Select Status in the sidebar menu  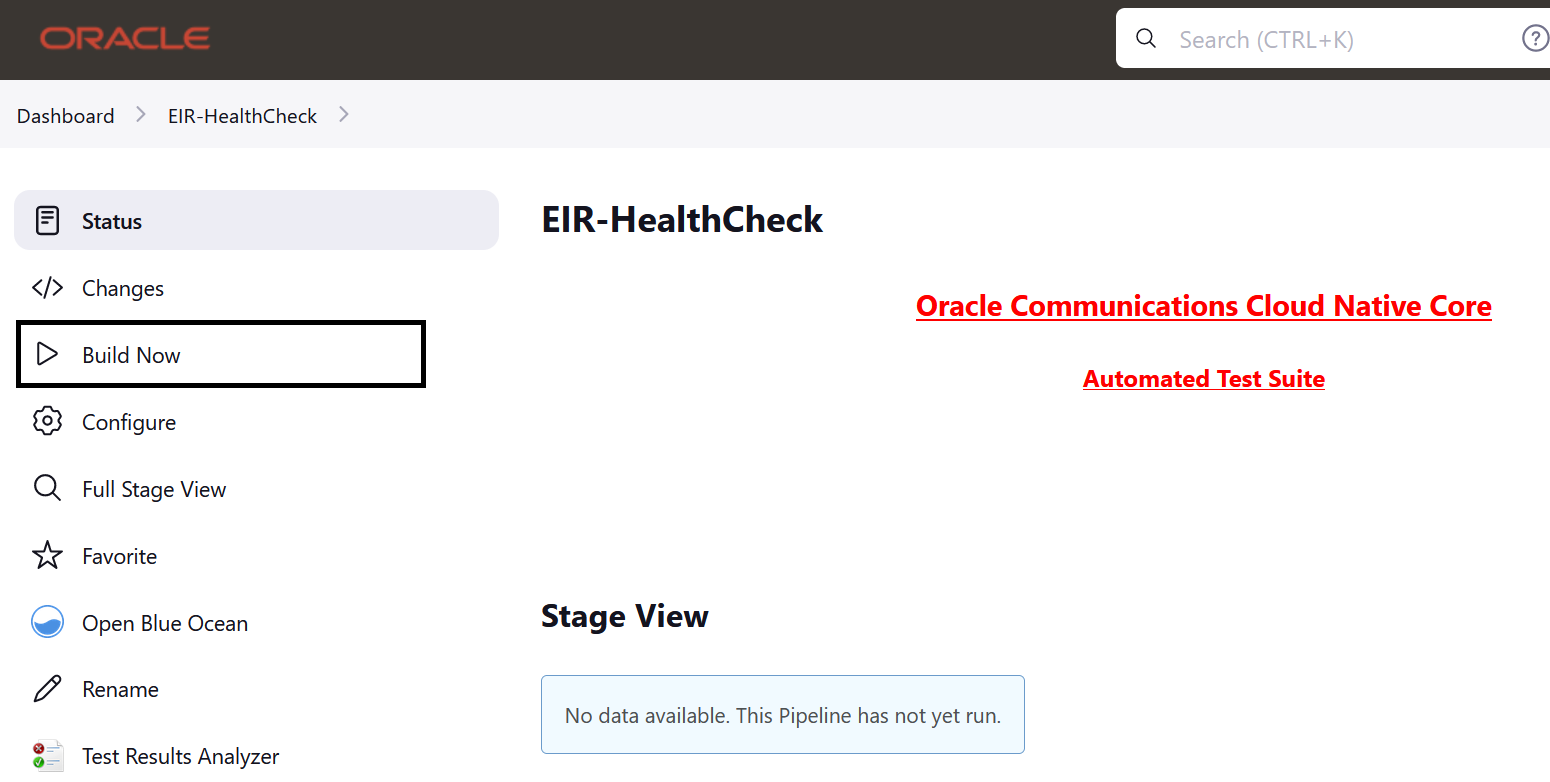111,220
